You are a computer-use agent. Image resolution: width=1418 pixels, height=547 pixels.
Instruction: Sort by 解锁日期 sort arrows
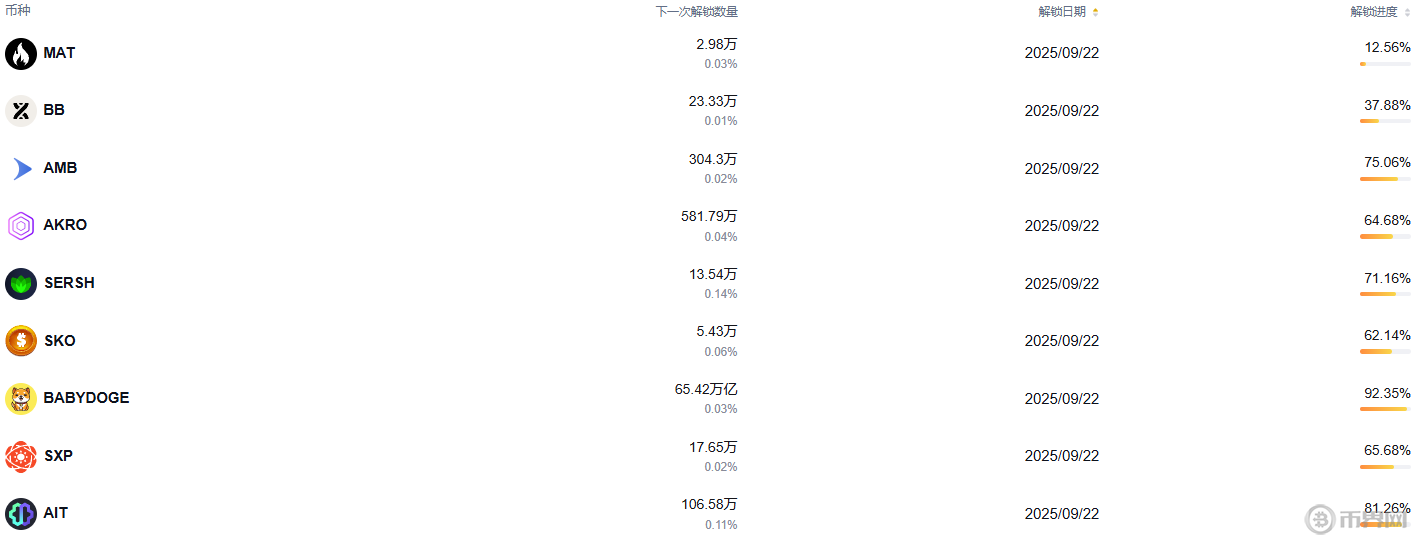[x=1095, y=12]
